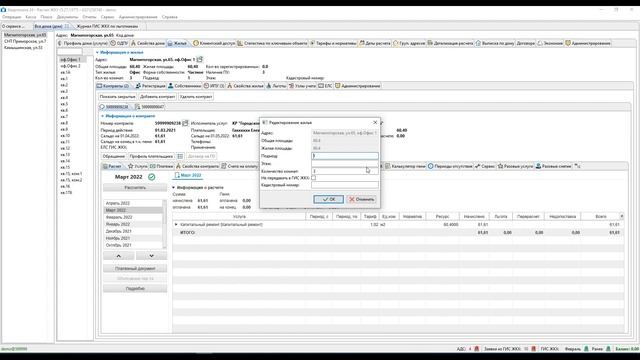Collapse the 'Информация о контракте' section
The height and width of the screenshot is (360, 640).
[102, 116]
